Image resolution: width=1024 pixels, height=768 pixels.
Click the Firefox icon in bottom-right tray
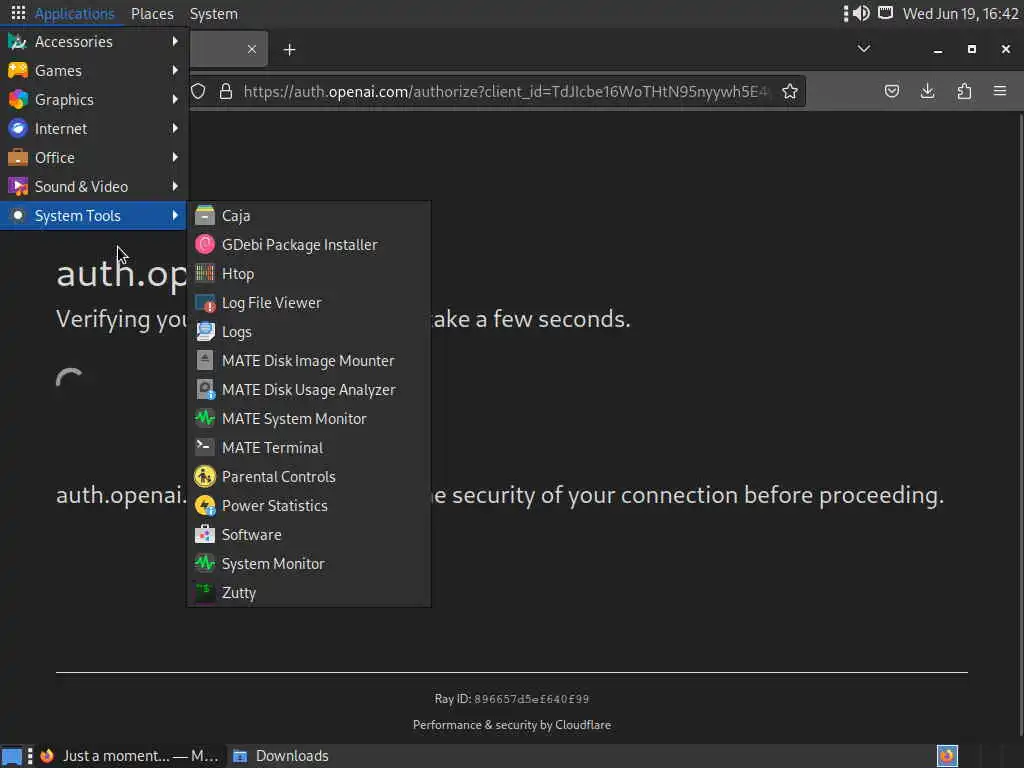click(x=947, y=756)
